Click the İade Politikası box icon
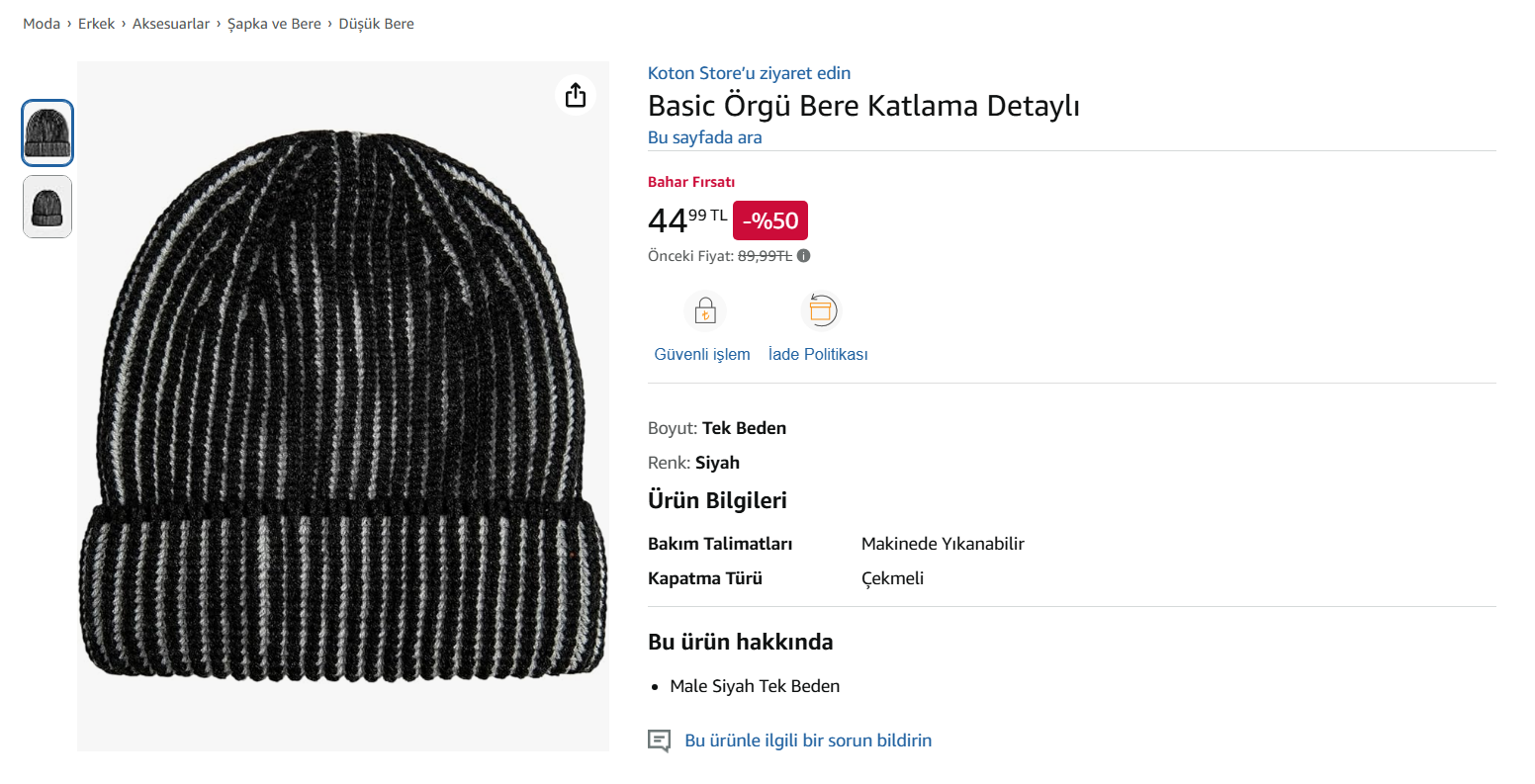The width and height of the screenshot is (1535, 784). 821,310
